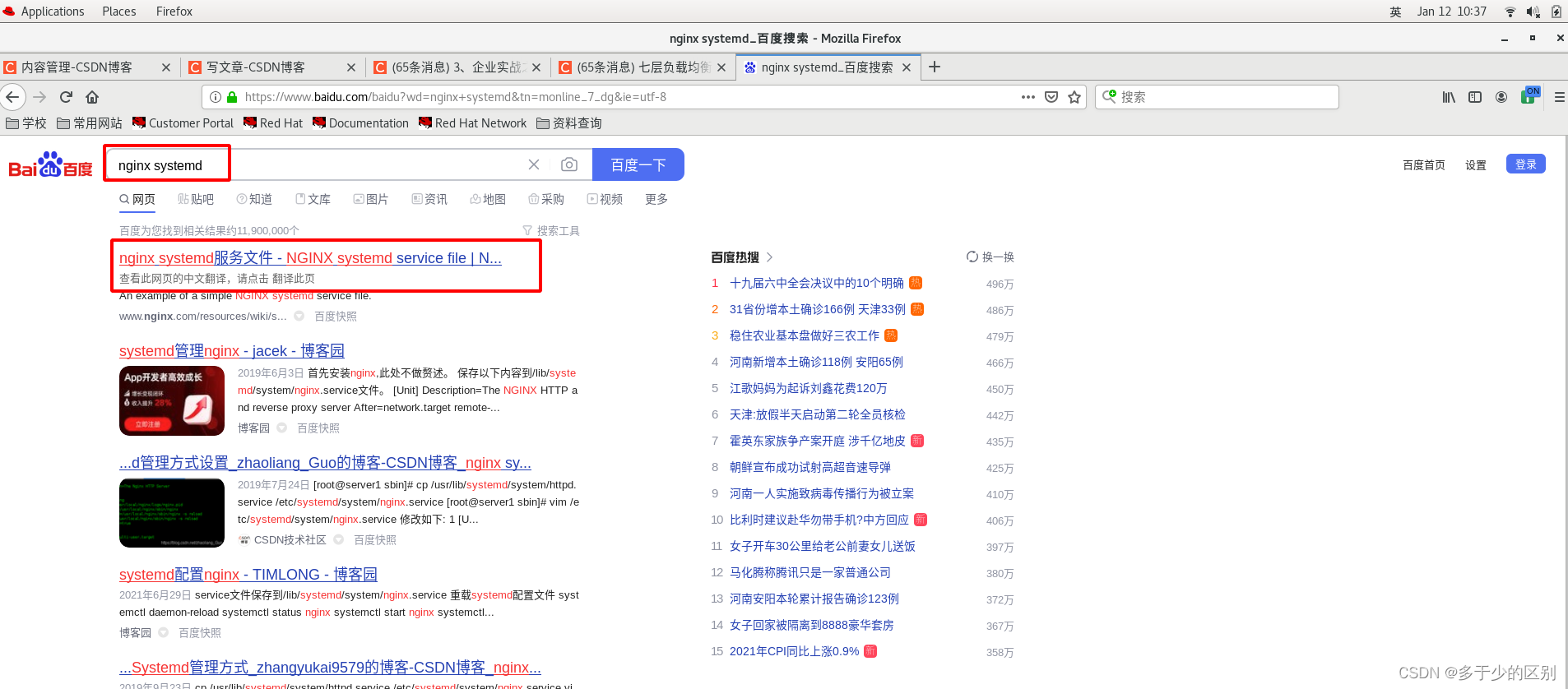Viewport: 1568px width, 689px height.
Task: Open the Firefox home page icon
Action: [x=92, y=97]
